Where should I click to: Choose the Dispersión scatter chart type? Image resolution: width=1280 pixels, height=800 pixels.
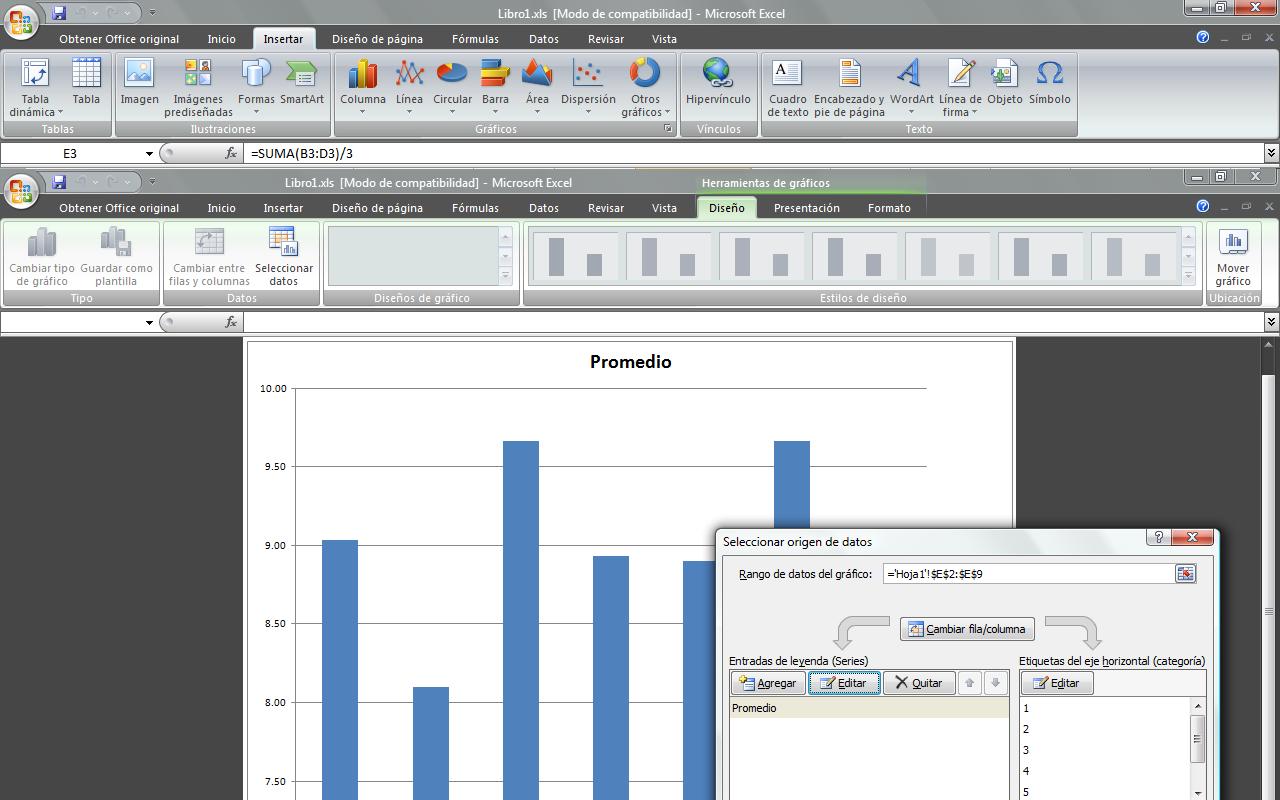pyautogui.click(x=588, y=87)
